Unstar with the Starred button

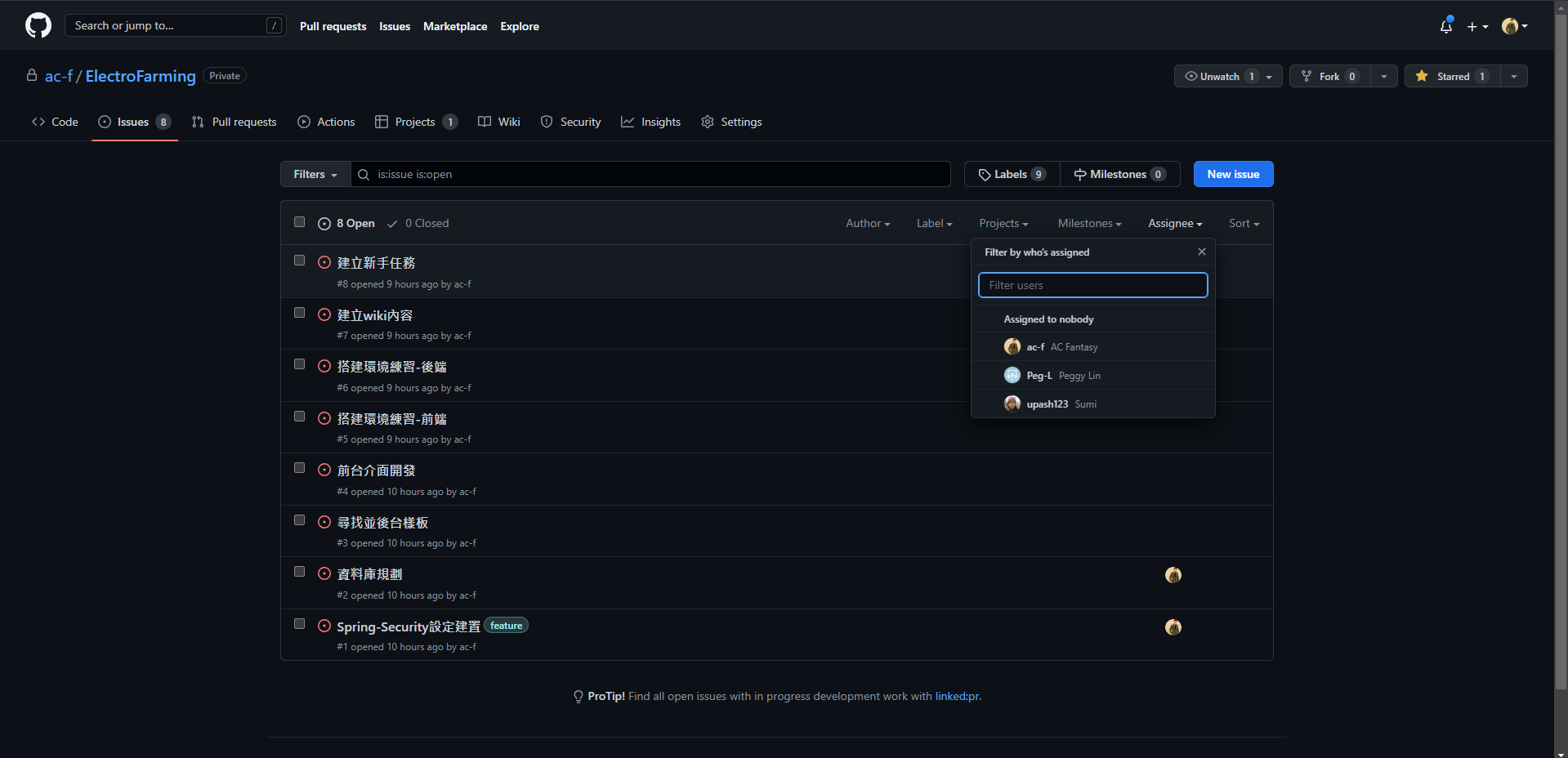pyautogui.click(x=1453, y=76)
